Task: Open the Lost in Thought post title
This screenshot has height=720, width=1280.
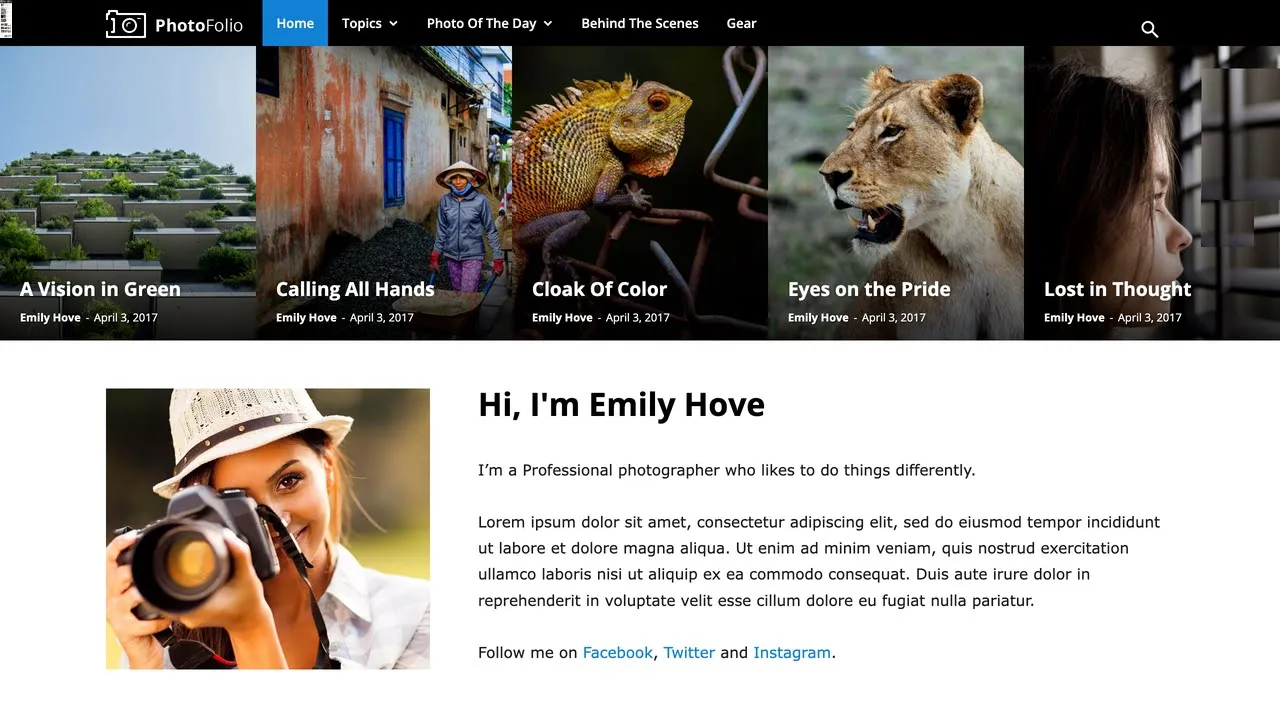Action: click(x=1117, y=289)
